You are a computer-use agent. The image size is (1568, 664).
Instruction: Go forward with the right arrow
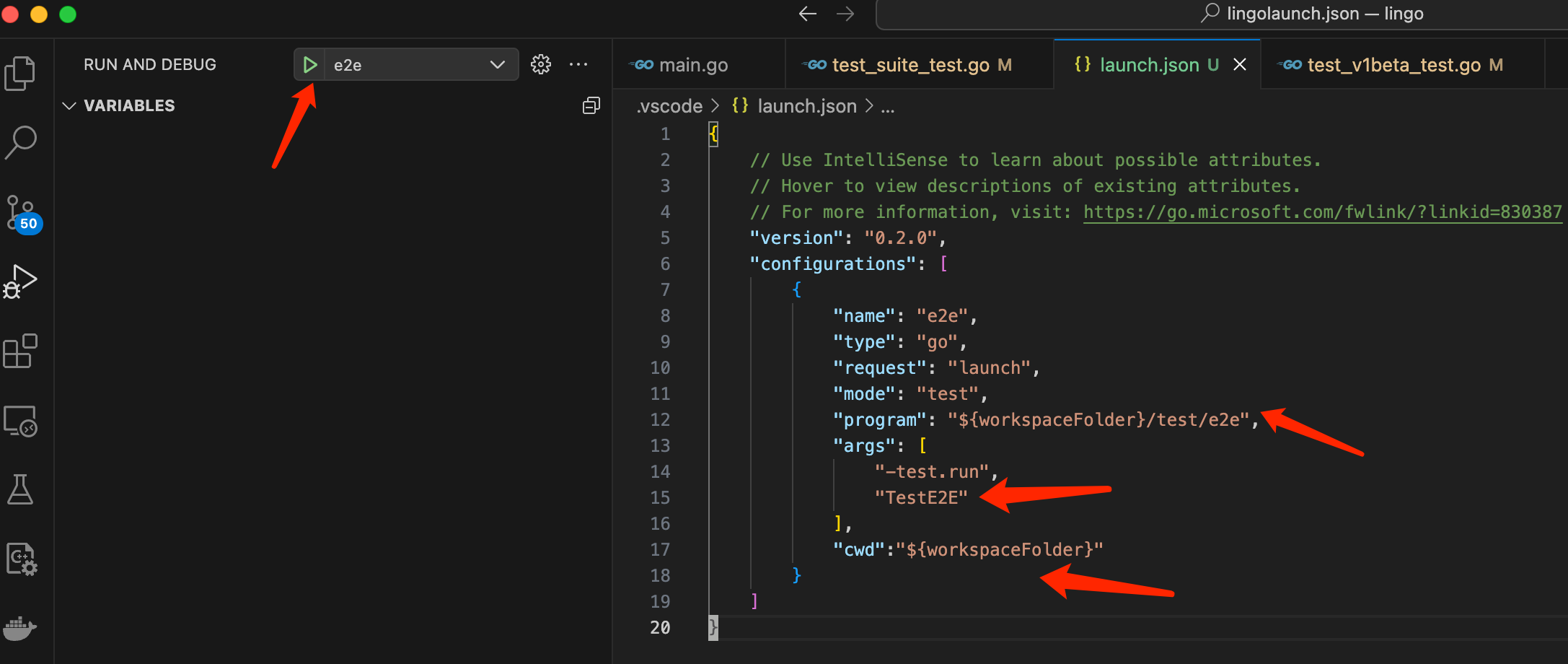[845, 14]
